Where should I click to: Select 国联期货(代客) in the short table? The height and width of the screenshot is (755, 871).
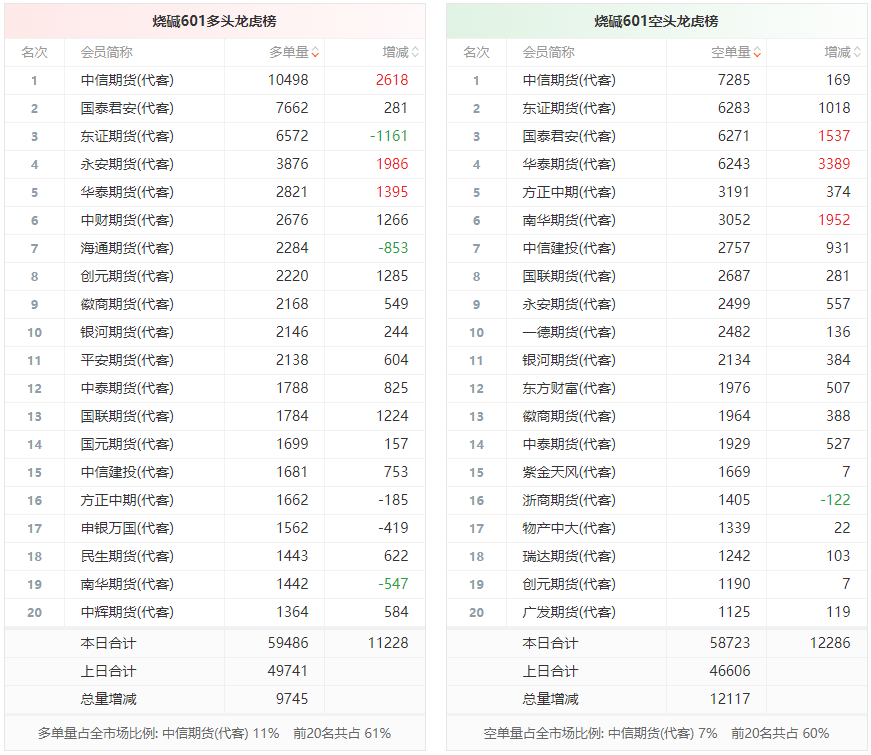(569, 276)
